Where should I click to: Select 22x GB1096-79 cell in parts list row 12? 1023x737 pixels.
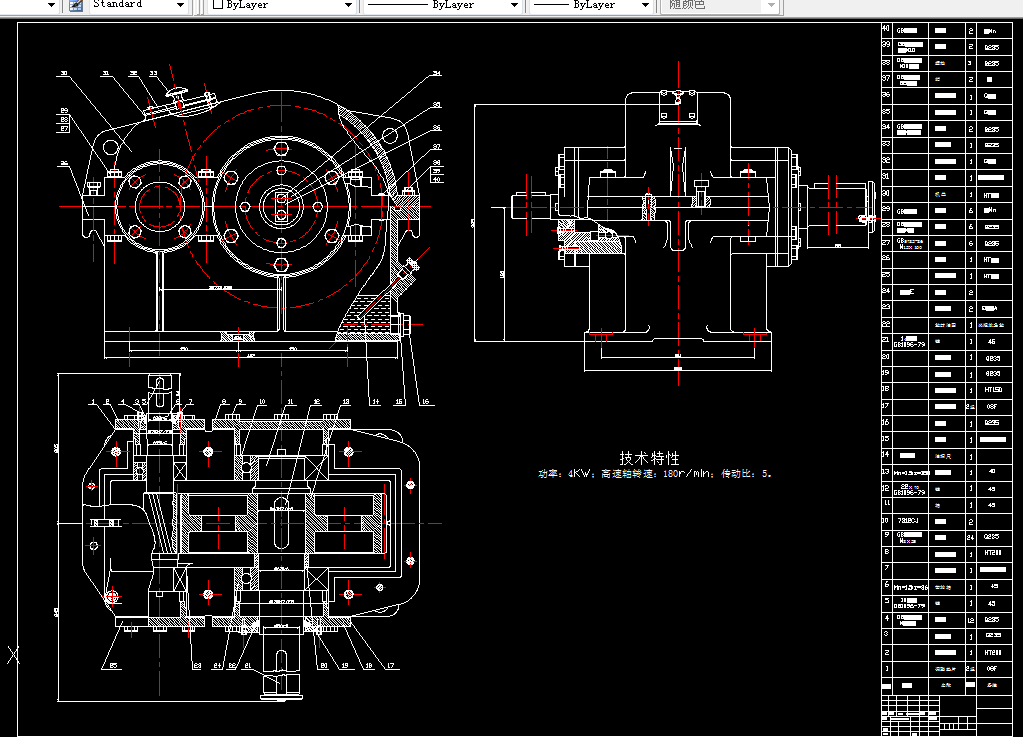[909, 489]
